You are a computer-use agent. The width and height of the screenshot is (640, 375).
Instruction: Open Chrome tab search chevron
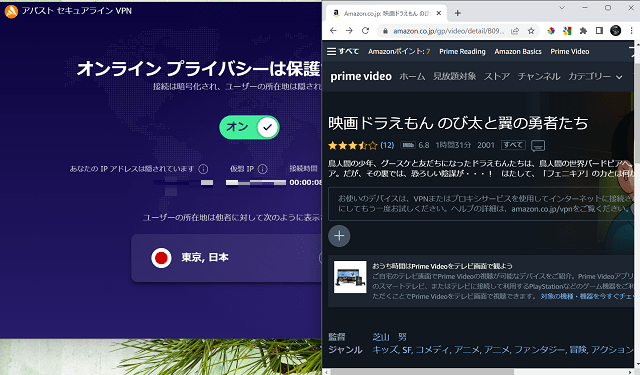tap(562, 8)
